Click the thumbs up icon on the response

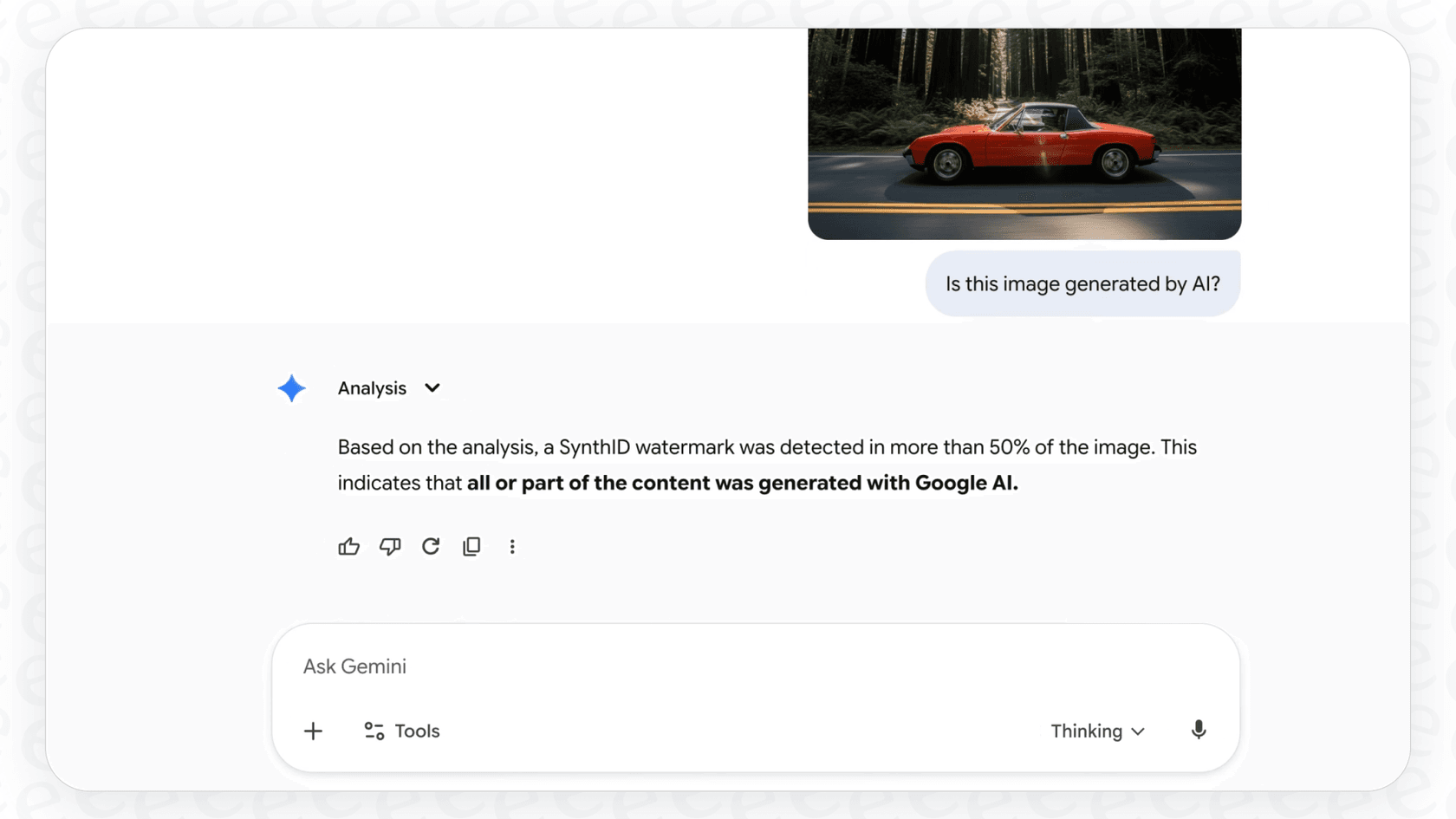(x=348, y=546)
